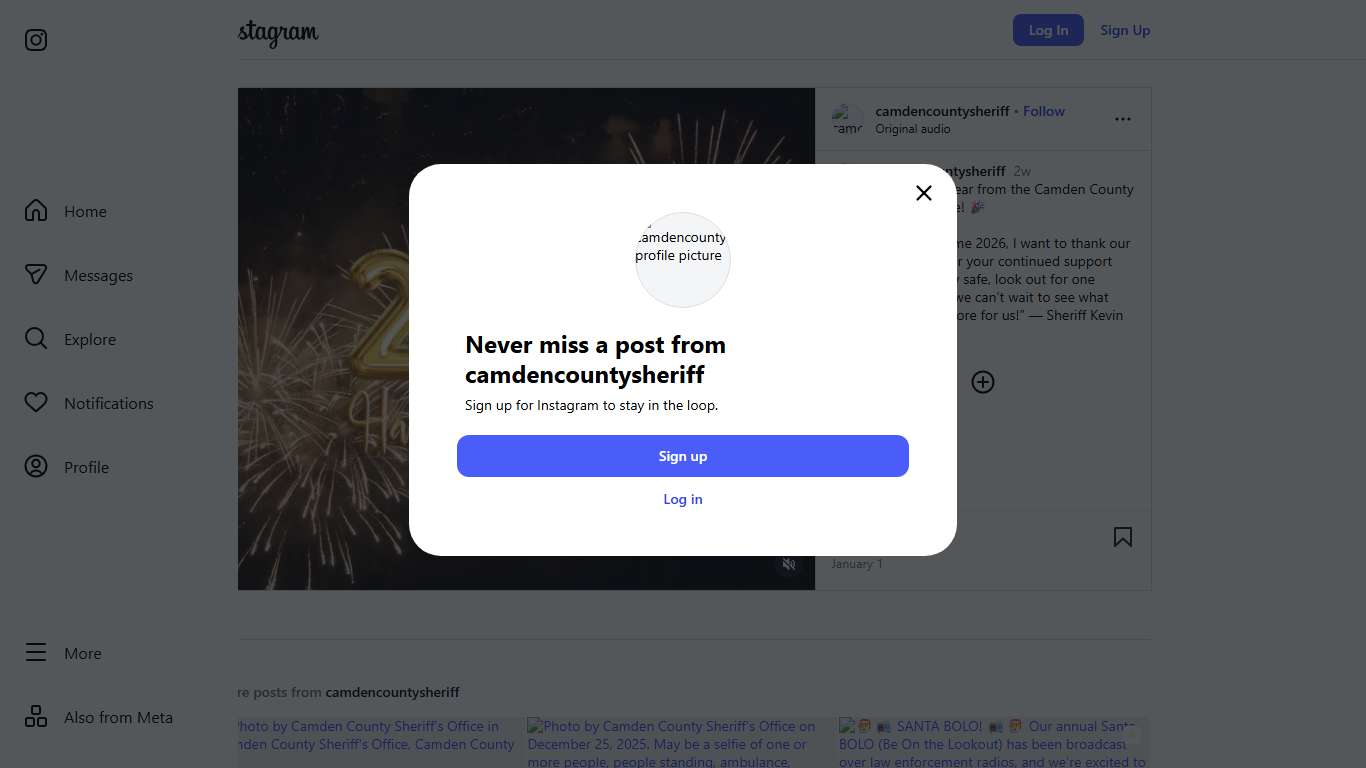Viewport: 1366px width, 768px height.
Task: Open Messages from the sidebar
Action: click(36, 275)
